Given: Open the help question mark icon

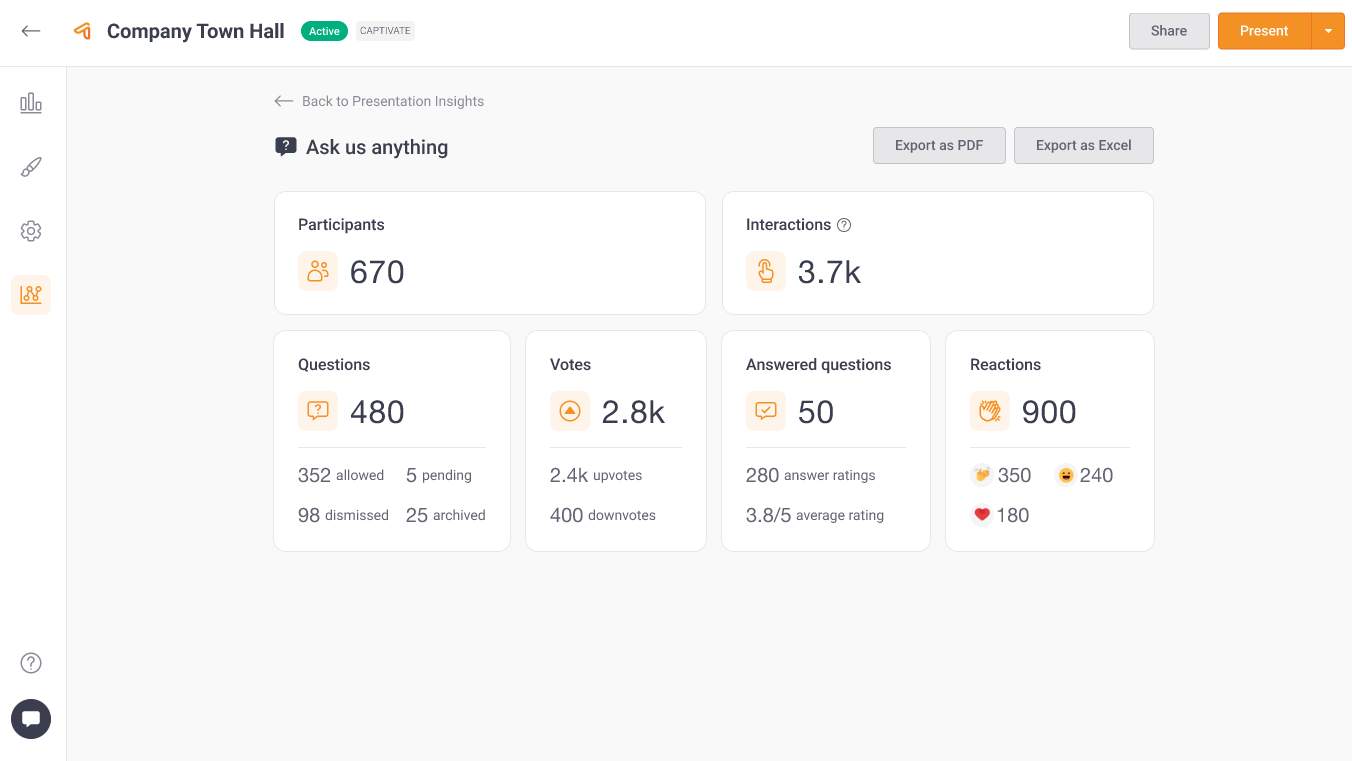Looking at the screenshot, I should pos(31,663).
